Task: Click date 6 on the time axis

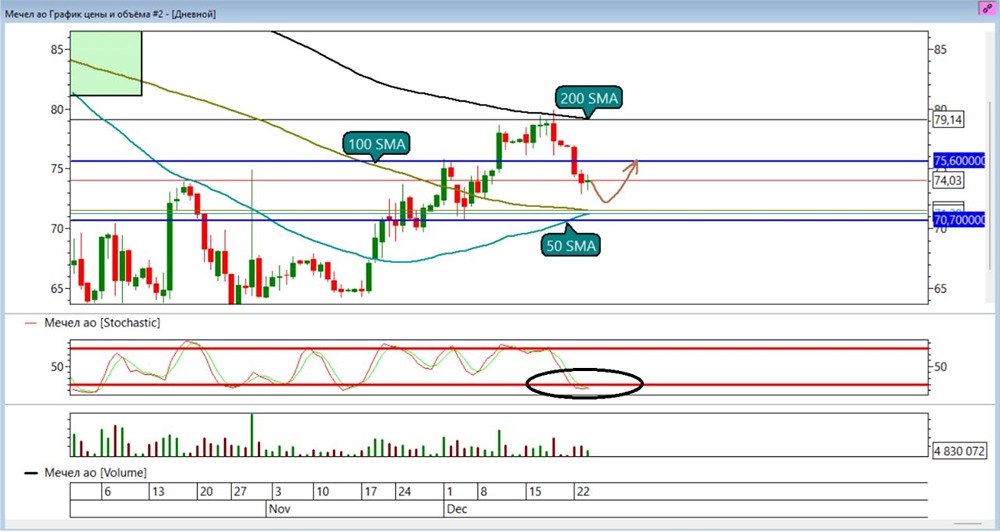Action: pyautogui.click(x=107, y=492)
